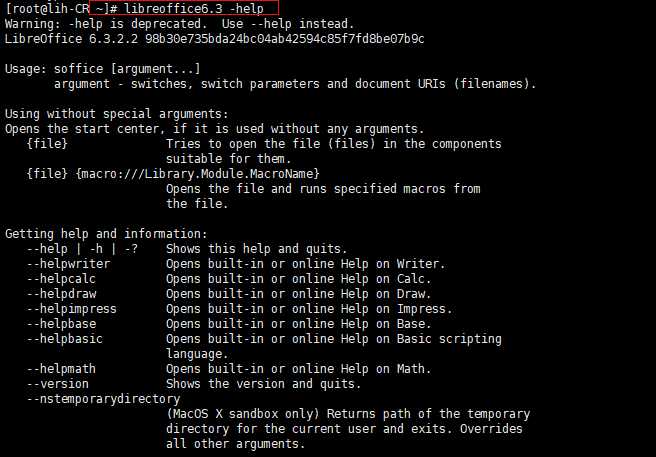
Task: Click the '(MacOS X sandbox only)' line
Action: [348, 414]
